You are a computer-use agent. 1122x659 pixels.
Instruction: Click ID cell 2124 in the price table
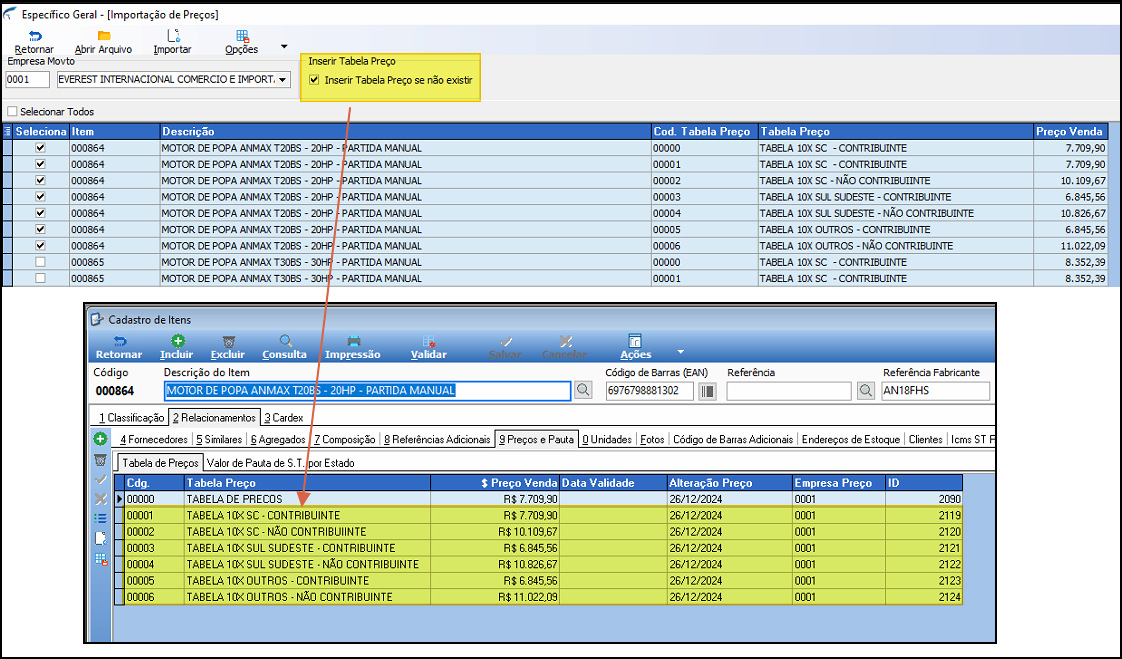click(x=924, y=597)
